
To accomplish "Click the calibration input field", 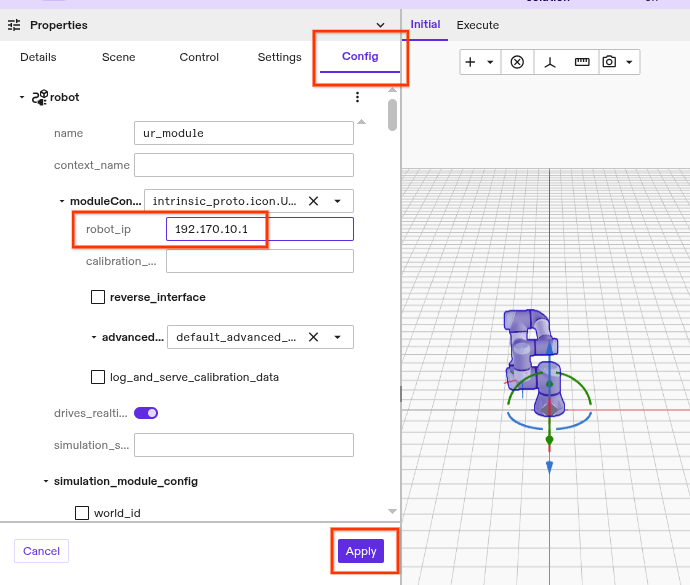I will (260, 261).
